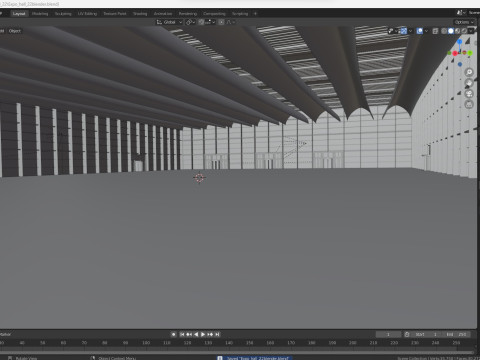Open Global transform orientation dropdown

(169, 22)
